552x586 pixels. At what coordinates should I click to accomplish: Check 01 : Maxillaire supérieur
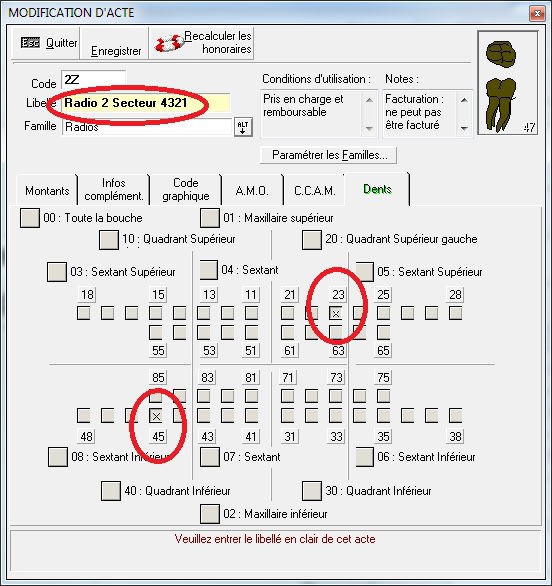click(x=210, y=218)
